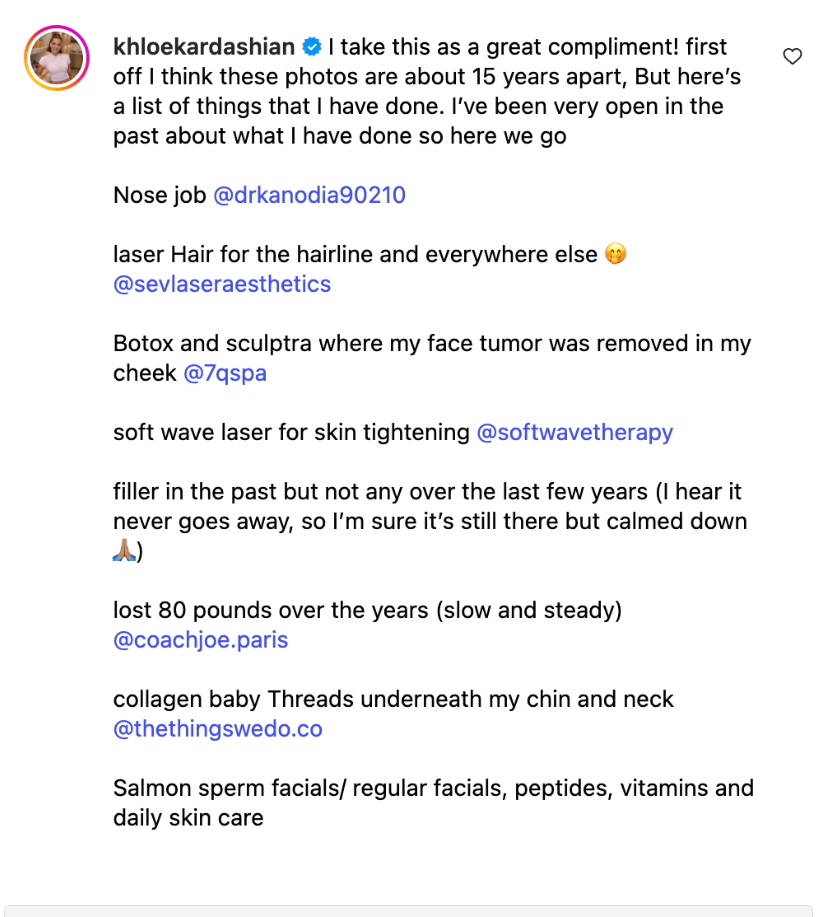Open the commenter's profile picture
Viewport: 823px width, 917px height.
pyautogui.click(x=57, y=58)
